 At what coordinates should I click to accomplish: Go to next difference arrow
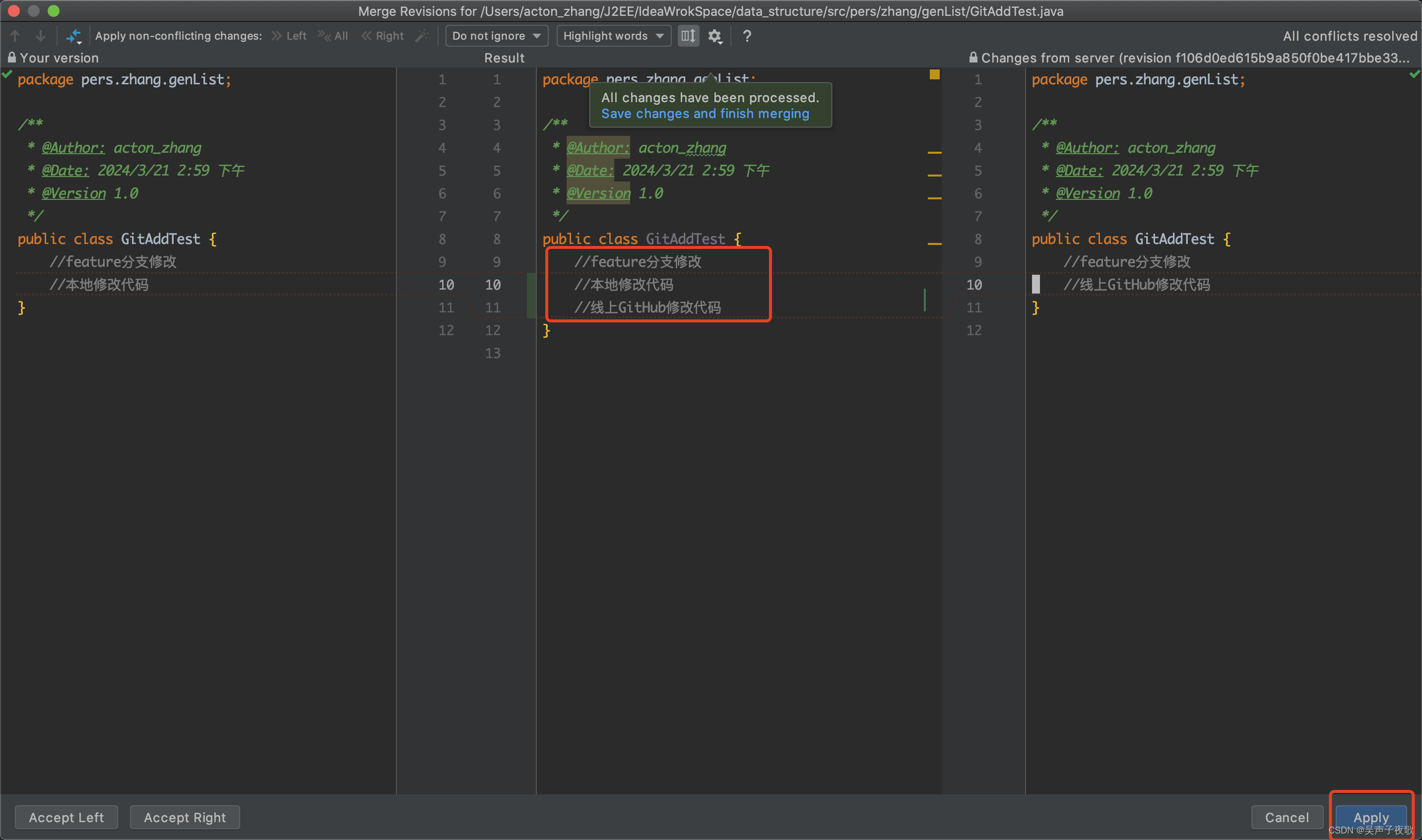(x=40, y=36)
